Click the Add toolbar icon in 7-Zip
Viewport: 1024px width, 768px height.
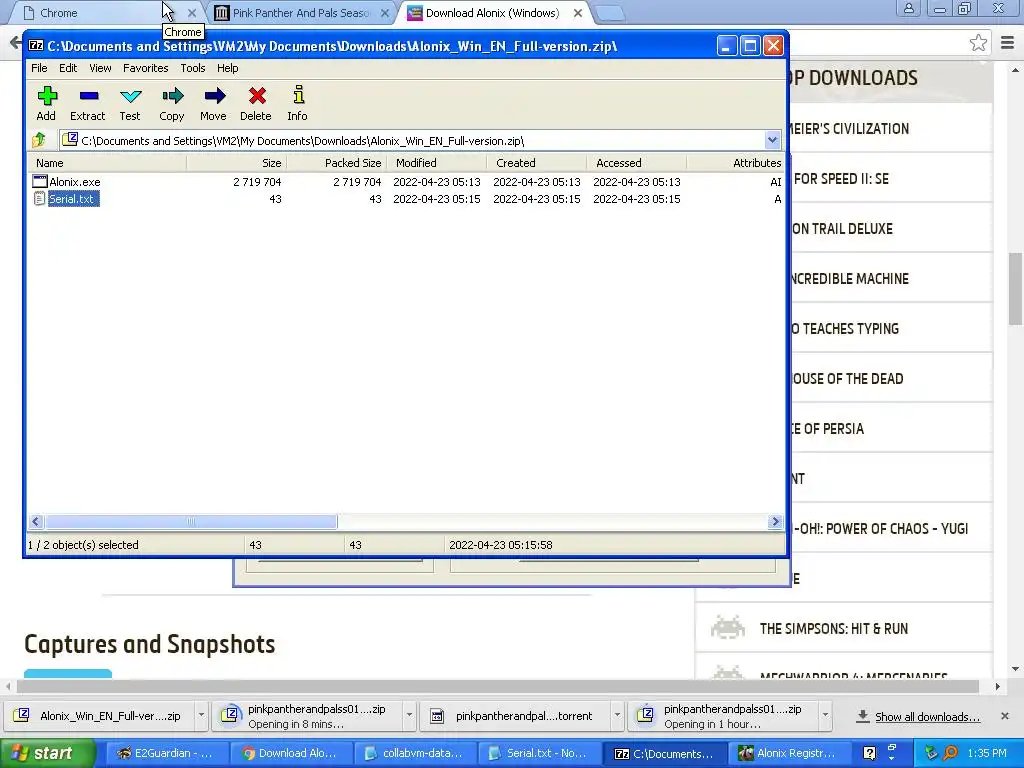pos(46,96)
